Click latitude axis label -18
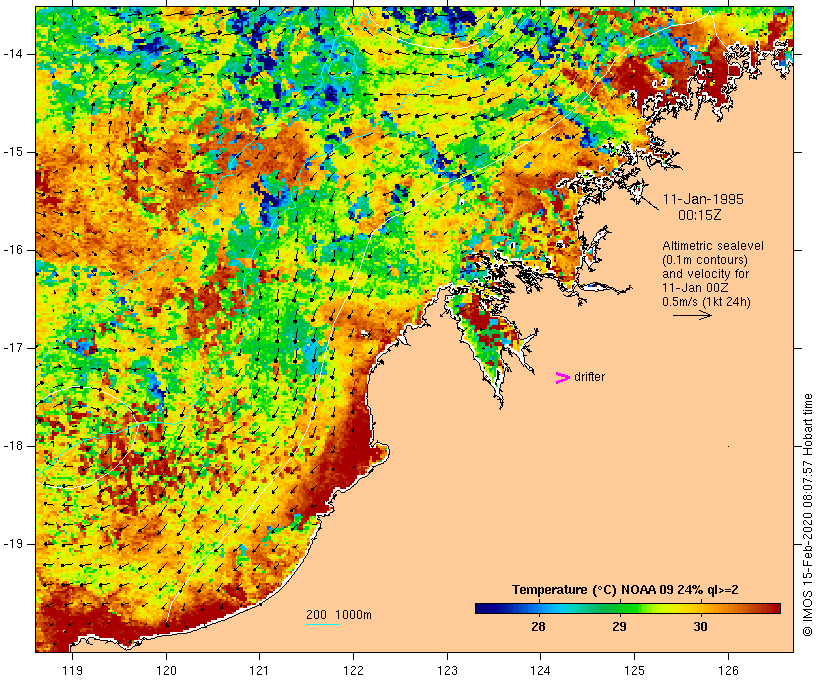Screen dimensions: 820x680 pyautogui.click(x=13, y=446)
